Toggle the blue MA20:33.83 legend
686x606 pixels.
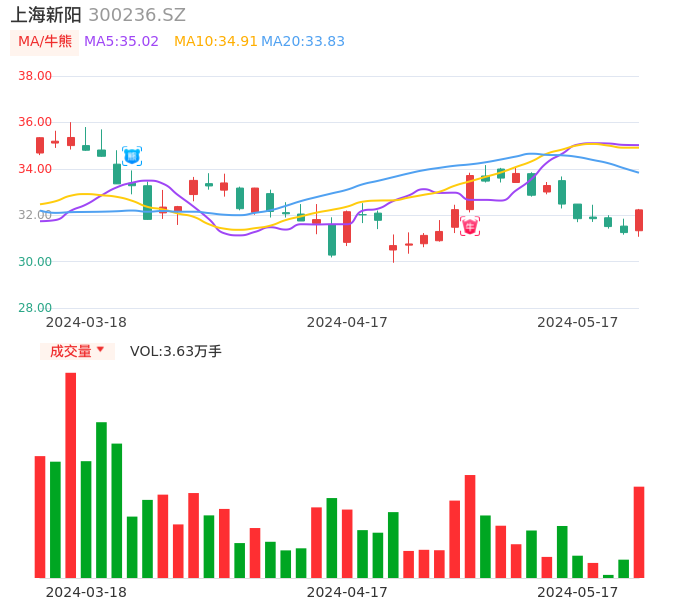(x=303, y=42)
